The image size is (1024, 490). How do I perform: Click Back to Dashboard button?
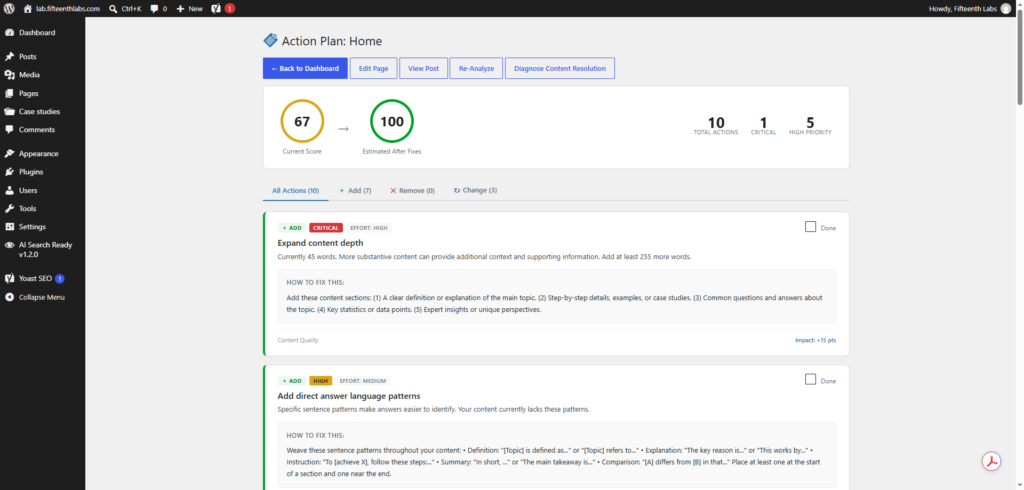305,68
